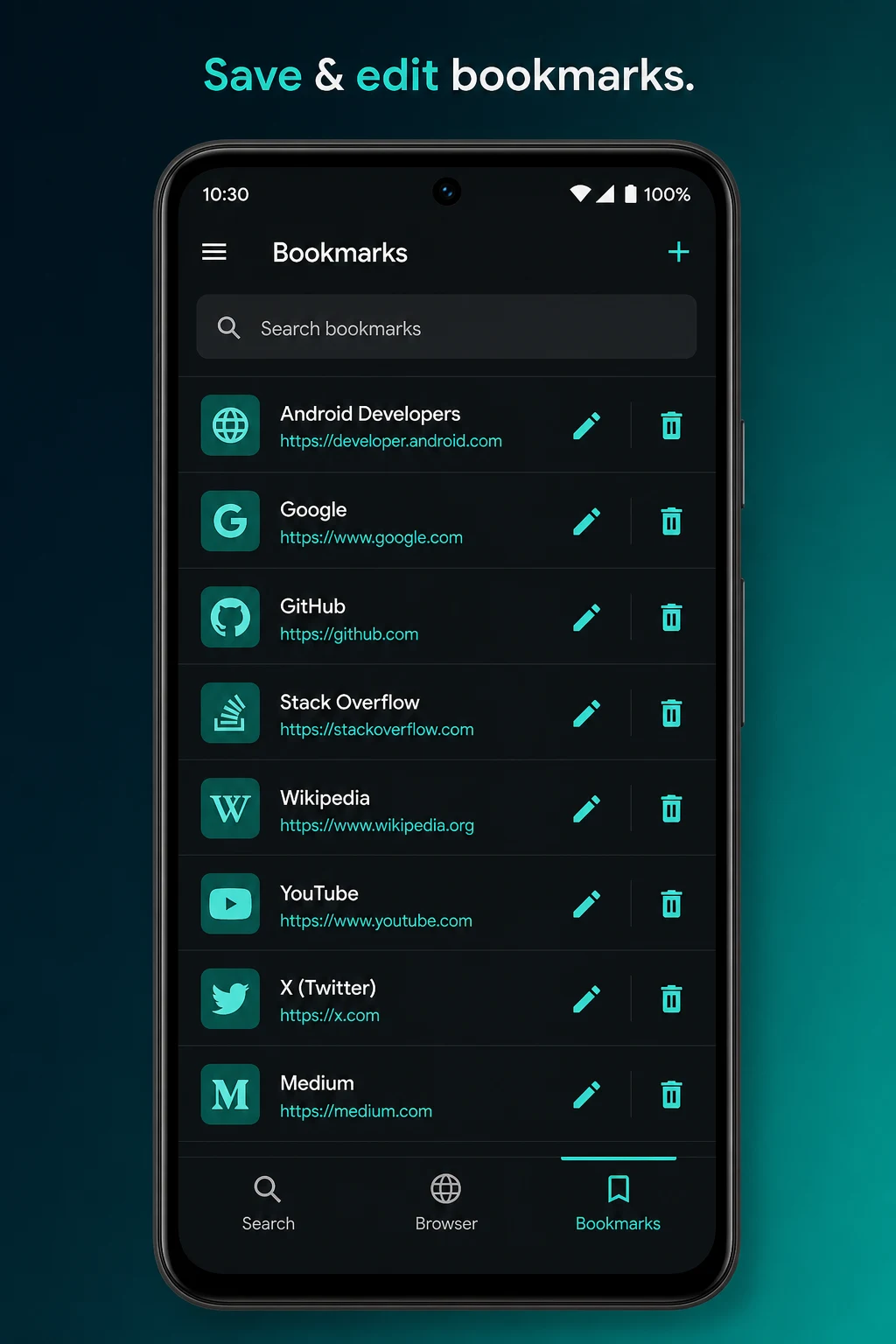Edit the Wikipedia bookmark

[x=586, y=808]
